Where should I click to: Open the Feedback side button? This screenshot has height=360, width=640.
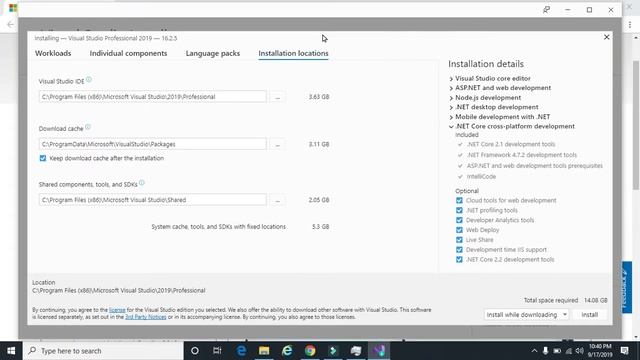pyautogui.click(x=626, y=287)
